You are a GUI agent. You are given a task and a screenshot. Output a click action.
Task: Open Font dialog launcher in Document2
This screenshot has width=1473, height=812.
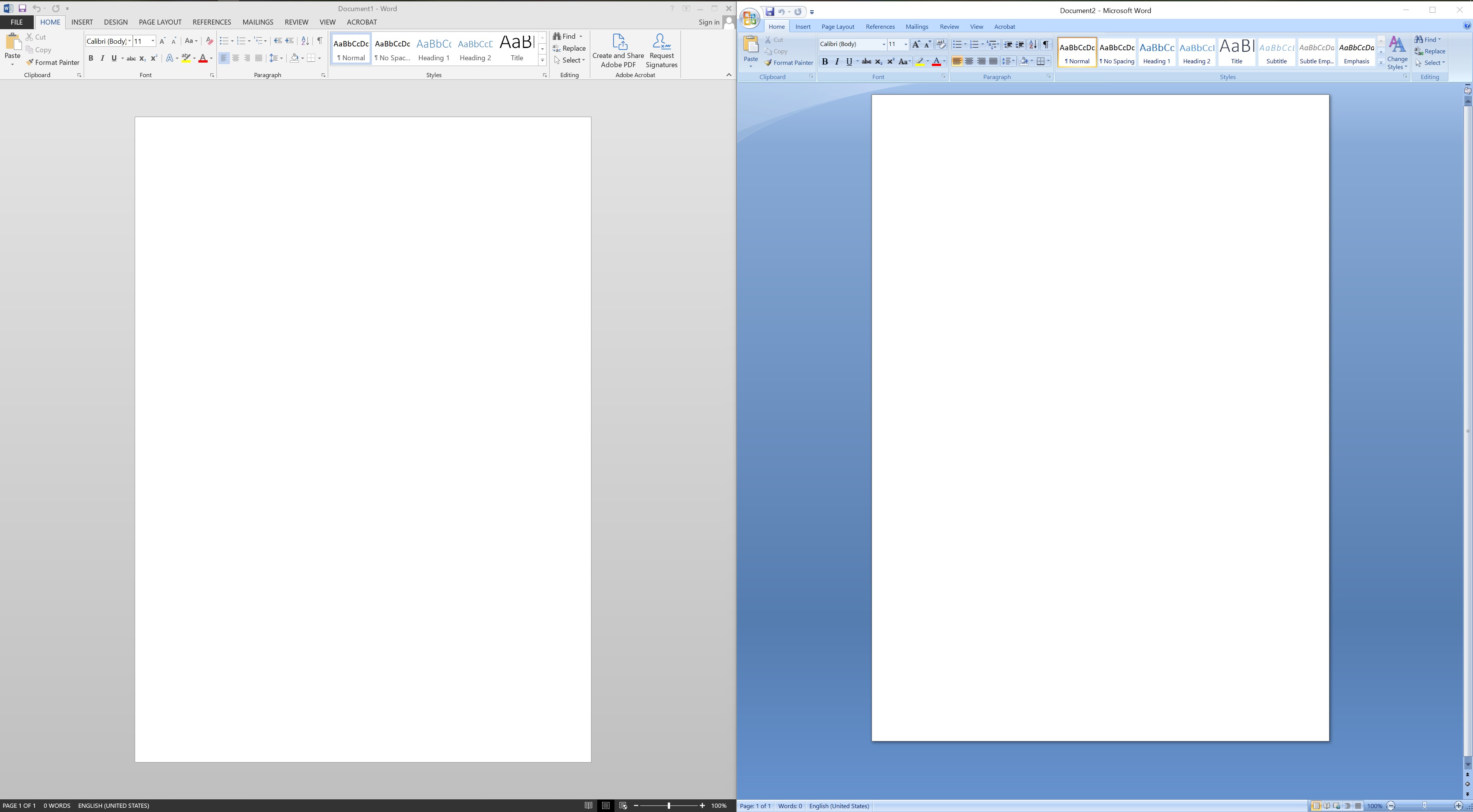point(943,77)
